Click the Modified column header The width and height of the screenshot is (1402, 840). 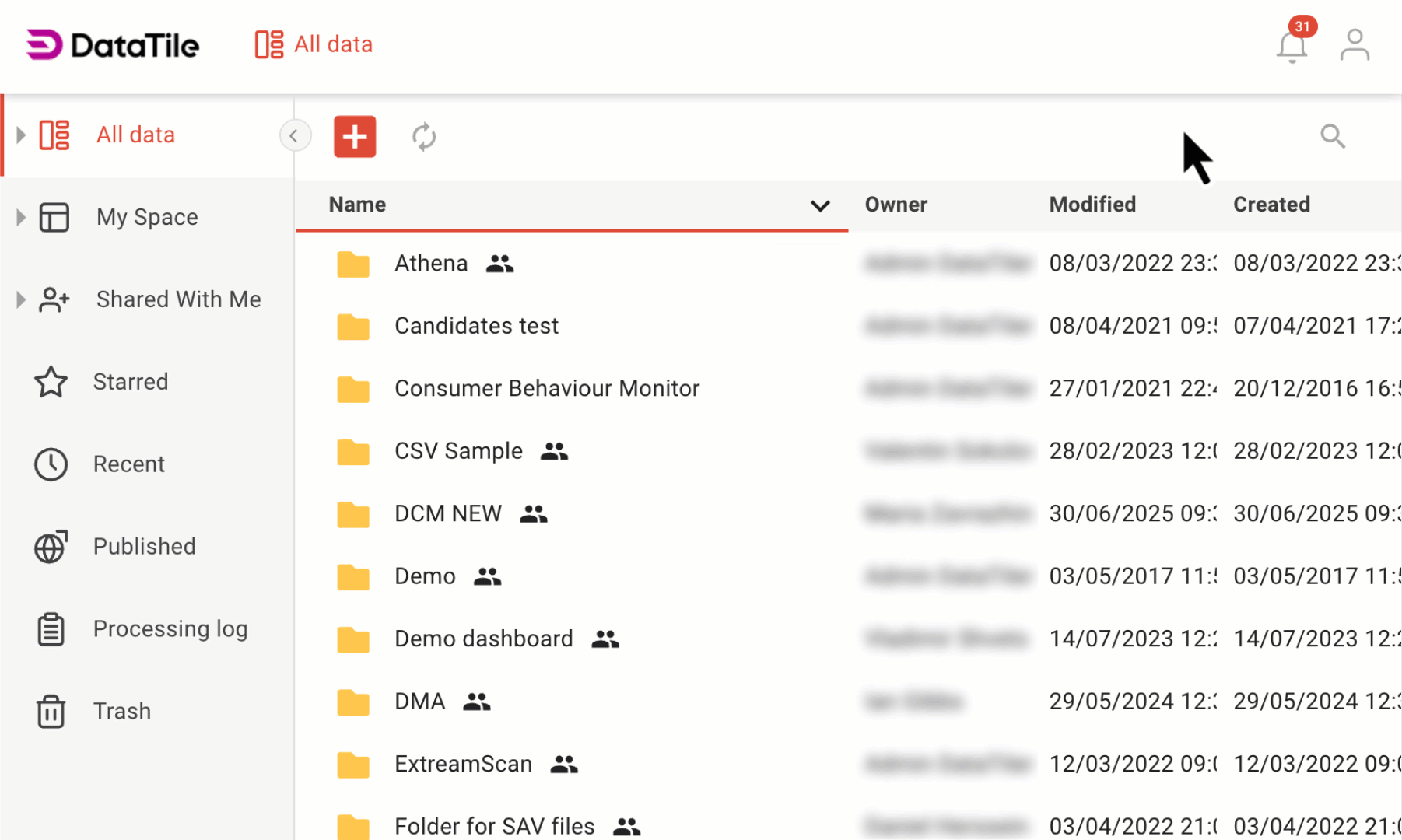pos(1092,205)
